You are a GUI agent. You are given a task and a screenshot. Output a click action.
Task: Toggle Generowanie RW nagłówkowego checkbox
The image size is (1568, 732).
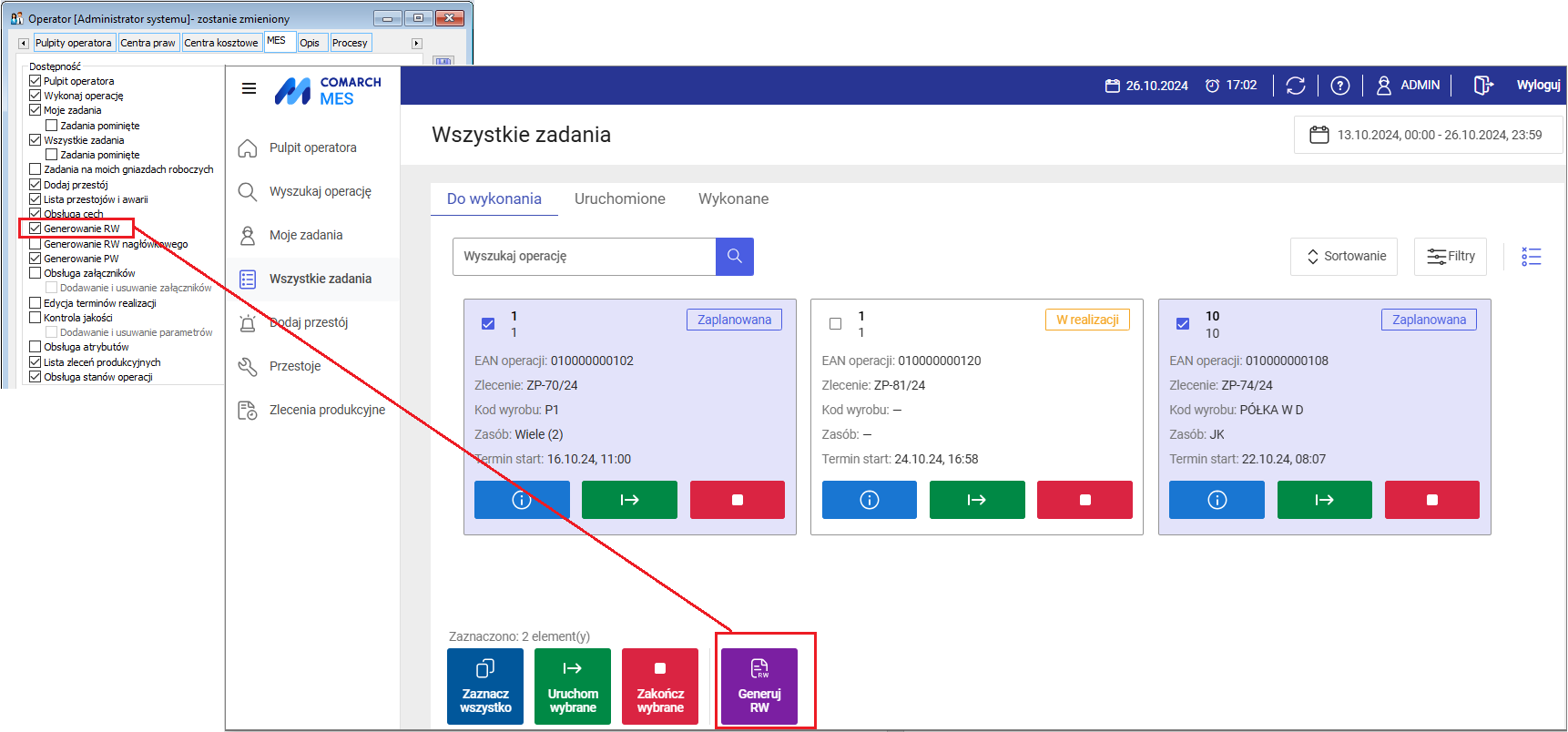click(36, 244)
